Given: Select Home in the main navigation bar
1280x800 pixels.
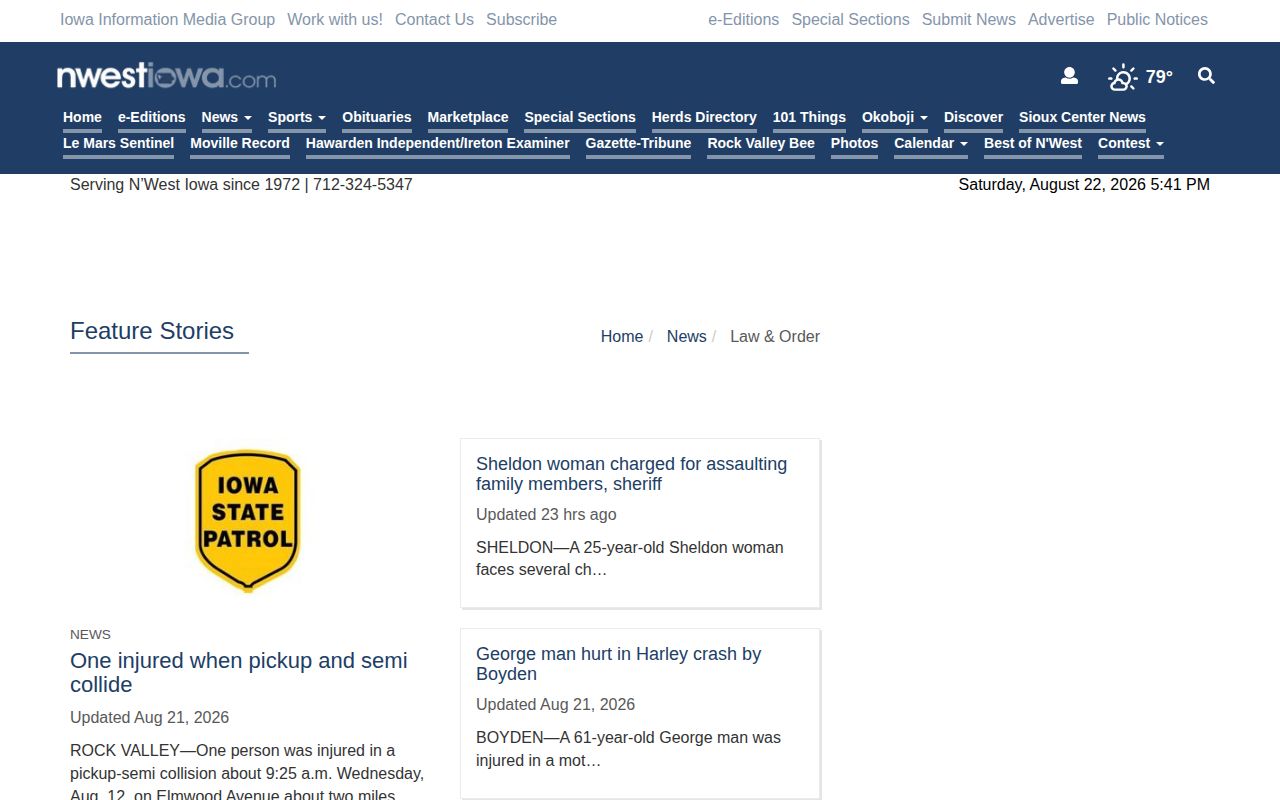Looking at the screenshot, I should (x=82, y=117).
